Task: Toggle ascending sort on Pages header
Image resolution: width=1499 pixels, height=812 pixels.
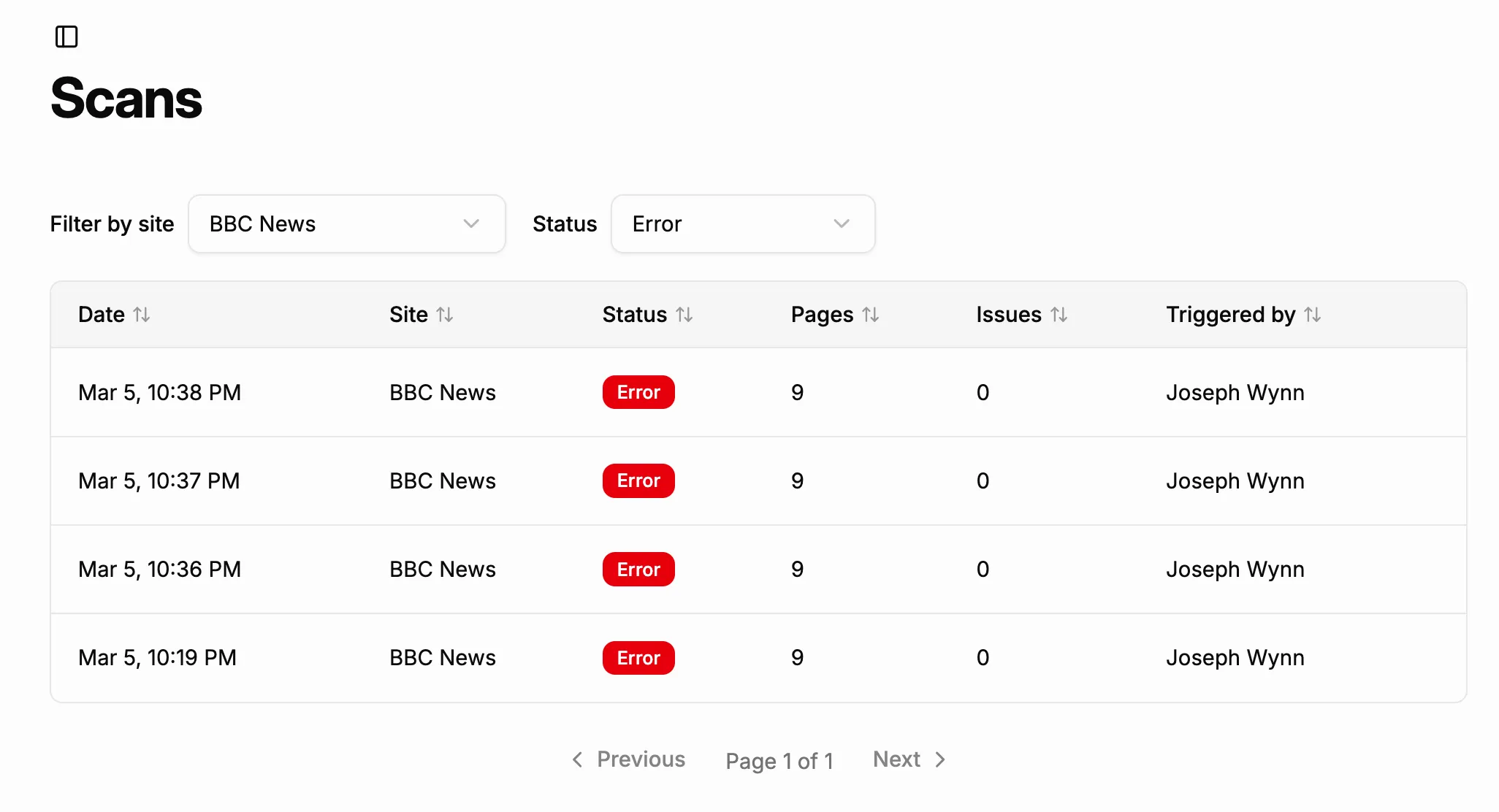Action: 835,314
